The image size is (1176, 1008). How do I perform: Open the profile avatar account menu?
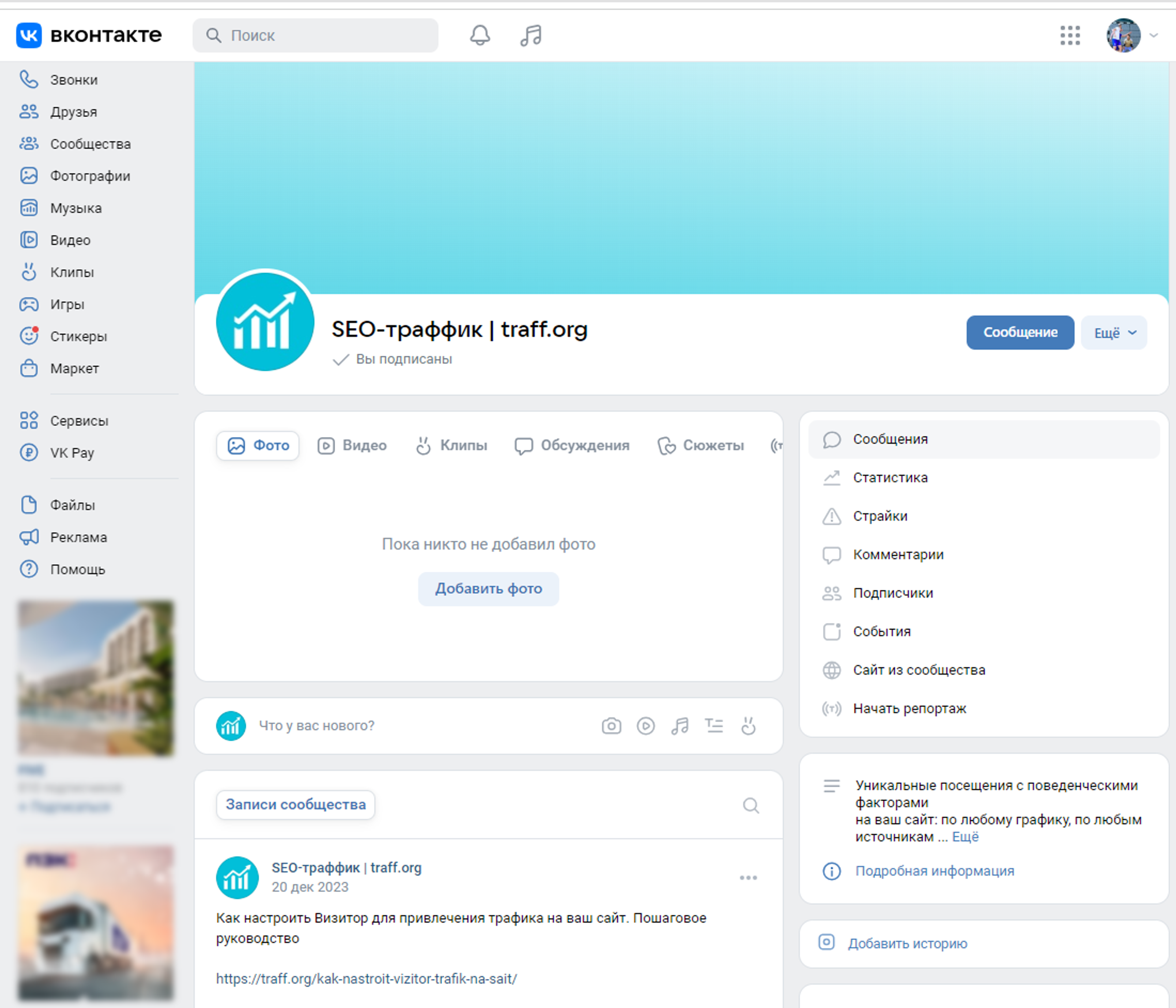pyautogui.click(x=1124, y=35)
